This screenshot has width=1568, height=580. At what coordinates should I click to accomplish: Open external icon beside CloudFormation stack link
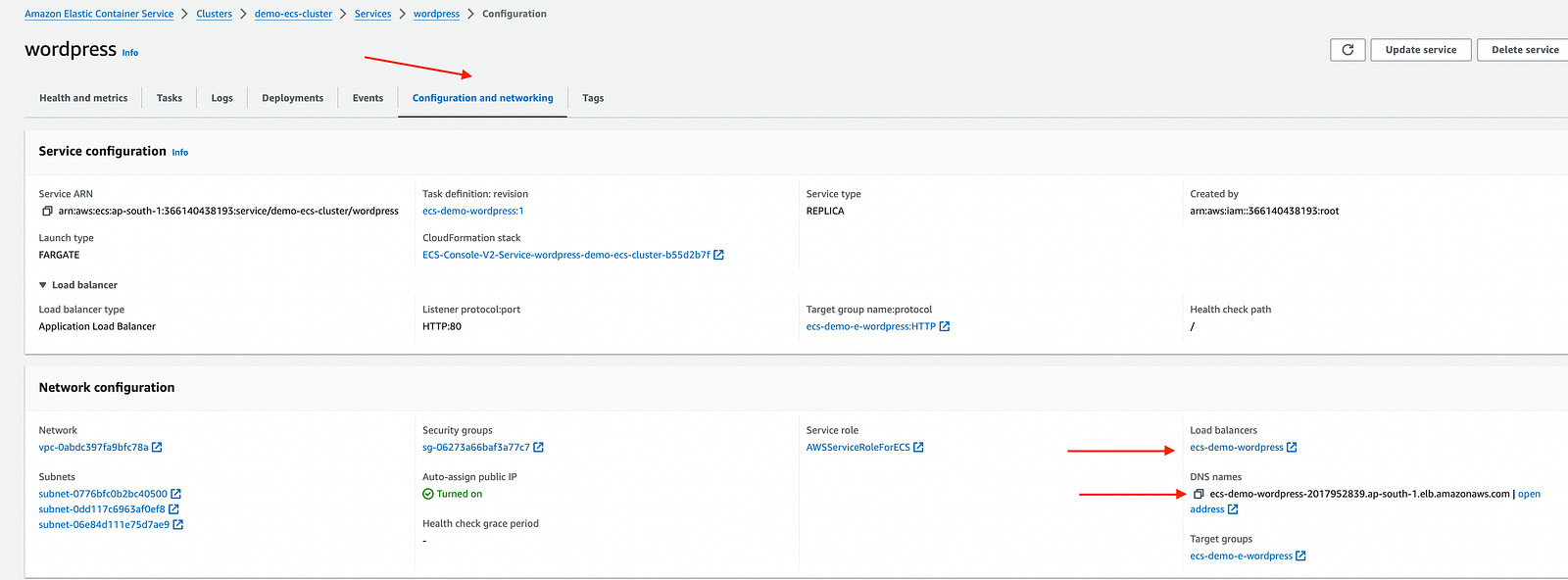718,255
